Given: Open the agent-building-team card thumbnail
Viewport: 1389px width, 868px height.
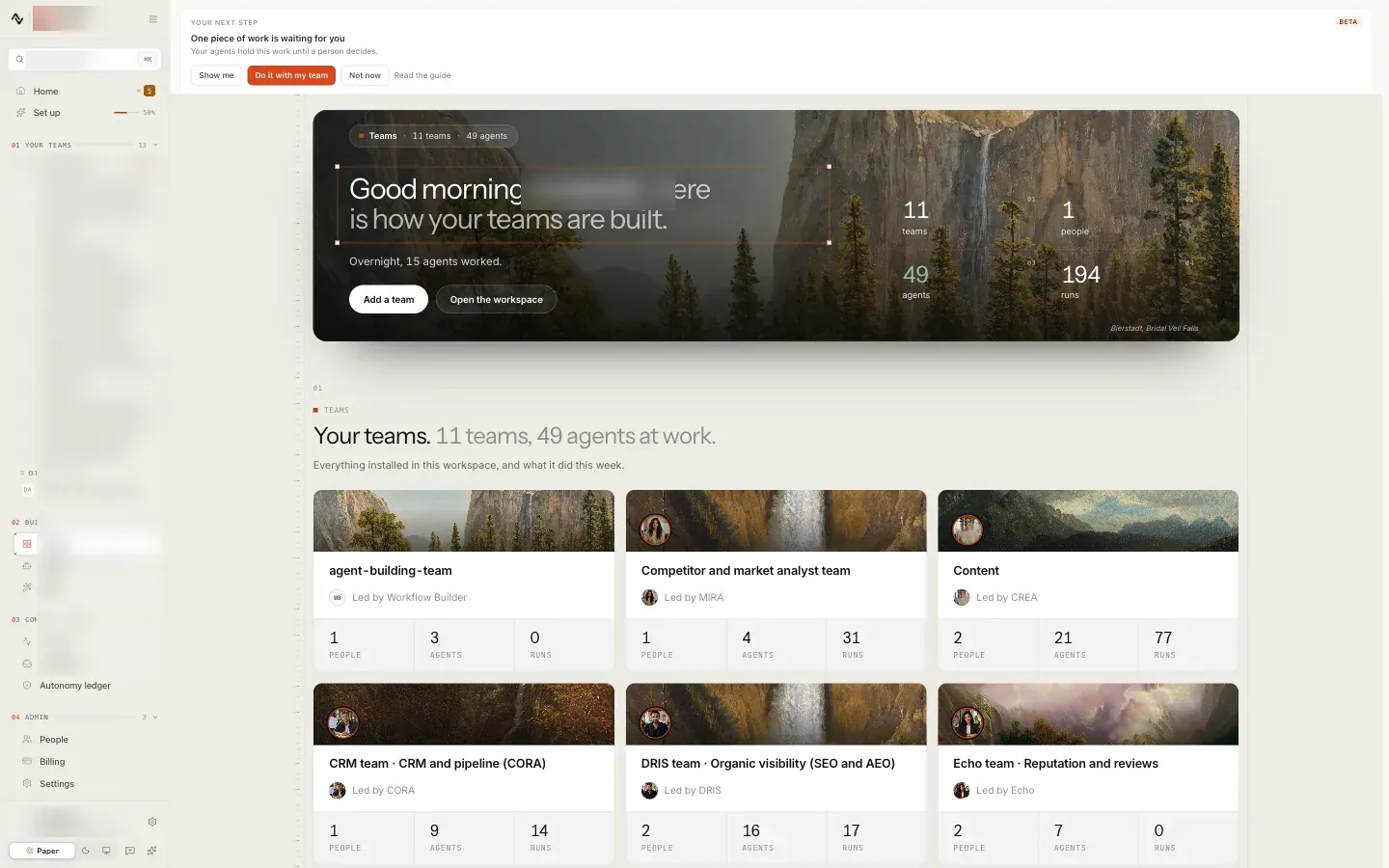Looking at the screenshot, I should 464,521.
